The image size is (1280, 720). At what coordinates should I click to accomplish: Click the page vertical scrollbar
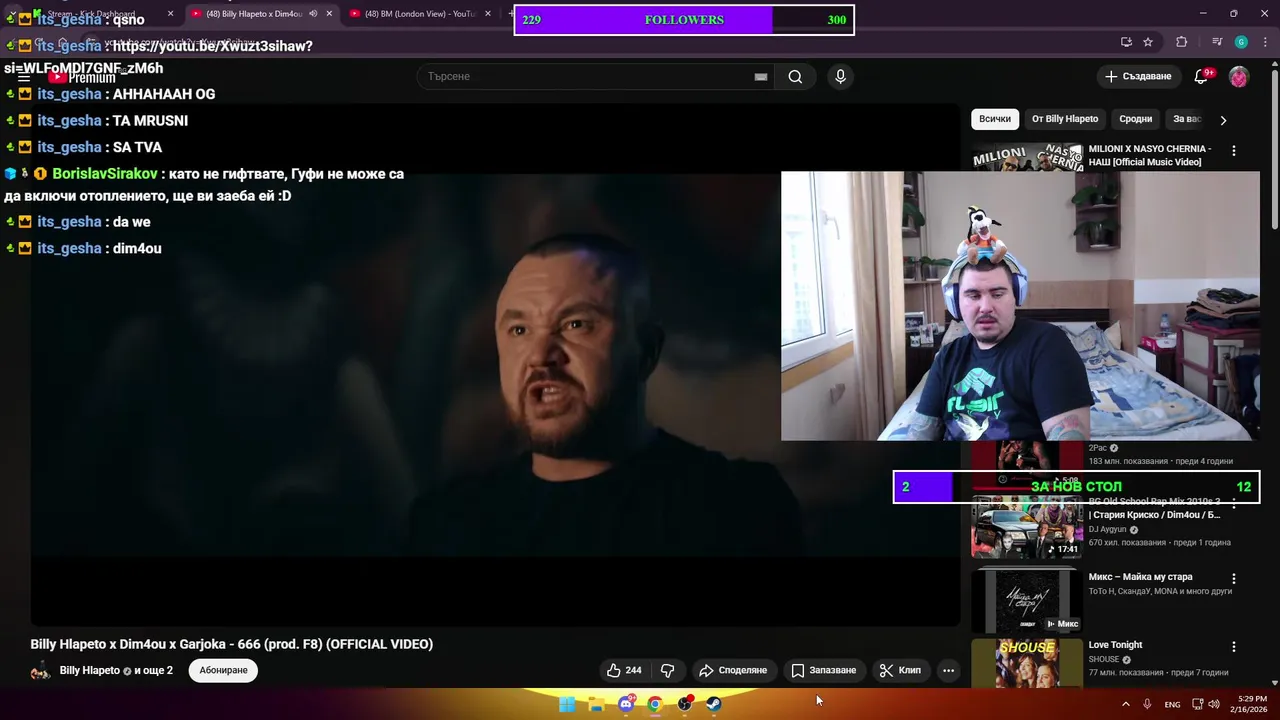1274,150
